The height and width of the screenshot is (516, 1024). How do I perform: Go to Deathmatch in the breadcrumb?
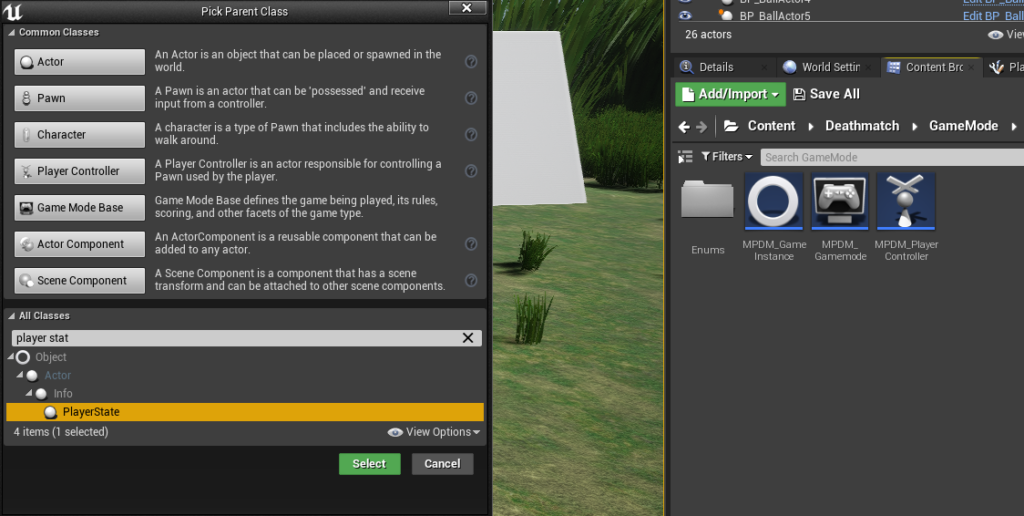tap(862, 126)
